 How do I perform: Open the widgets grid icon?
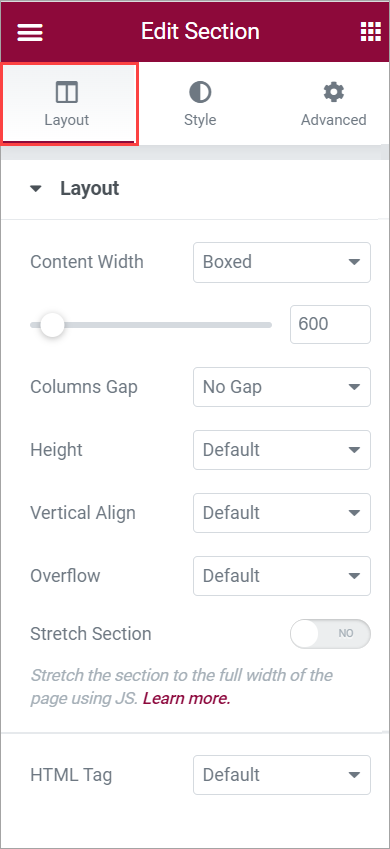[x=370, y=32]
